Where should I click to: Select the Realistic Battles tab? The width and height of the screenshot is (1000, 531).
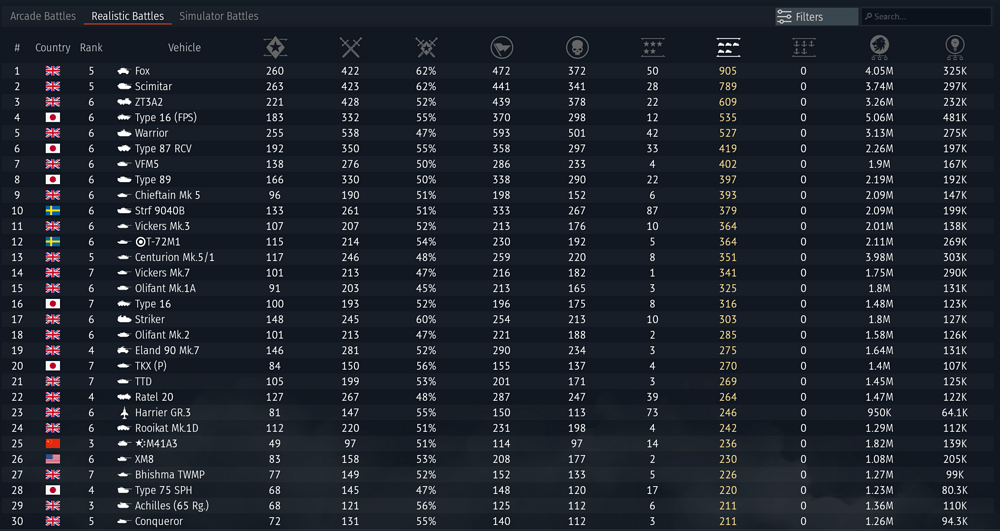[127, 16]
